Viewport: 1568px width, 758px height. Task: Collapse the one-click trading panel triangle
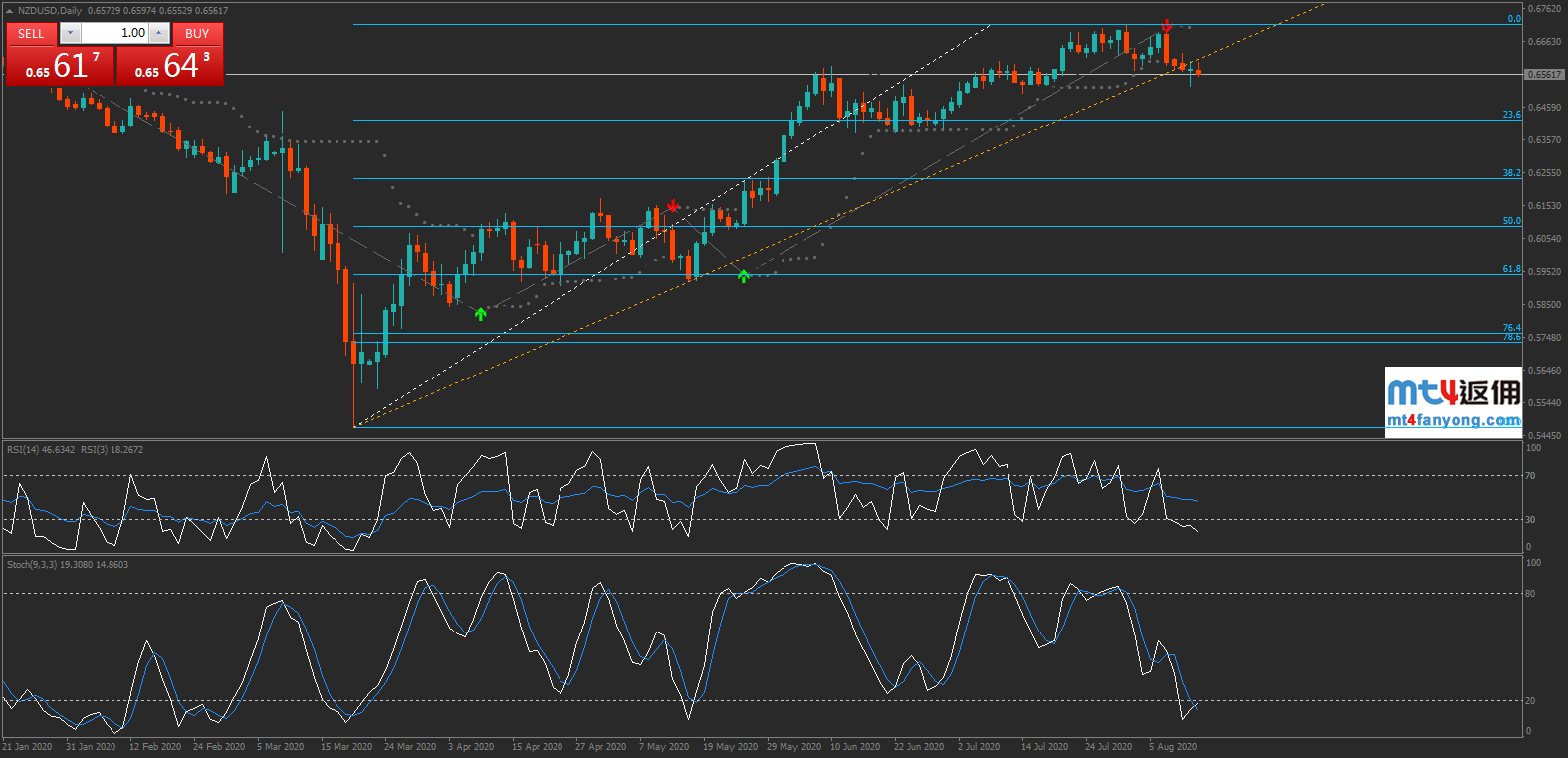point(10,11)
